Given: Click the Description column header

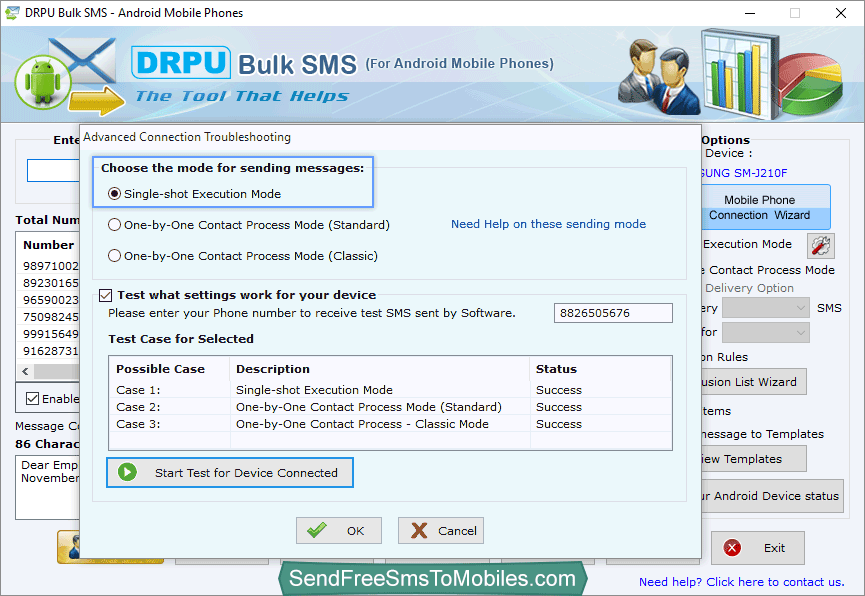Looking at the screenshot, I should click(x=380, y=369).
